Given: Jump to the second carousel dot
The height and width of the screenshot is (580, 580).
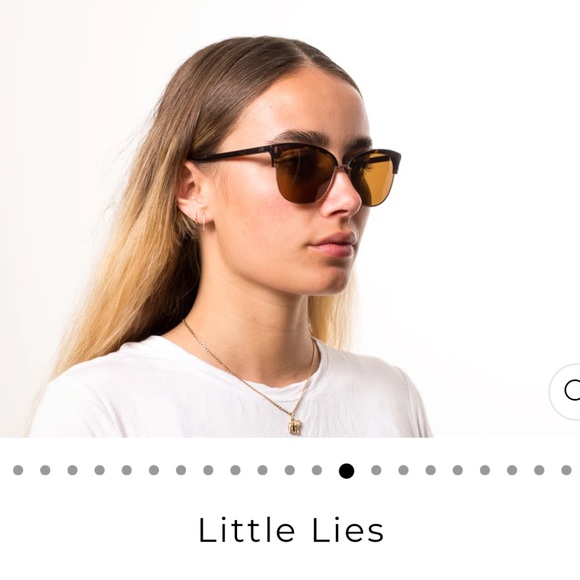Looking at the screenshot, I should click(45, 470).
